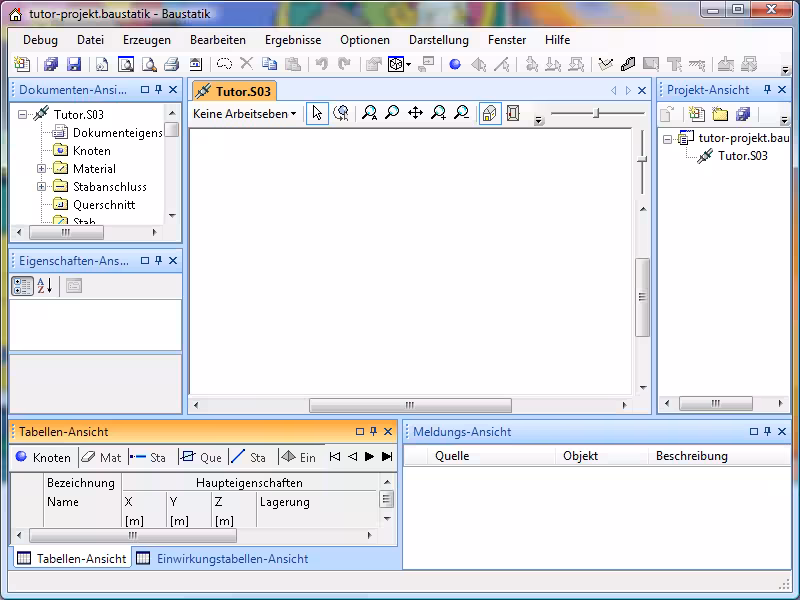Toggle the 3D house view icon
This screenshot has width=800, height=600.
[489, 113]
